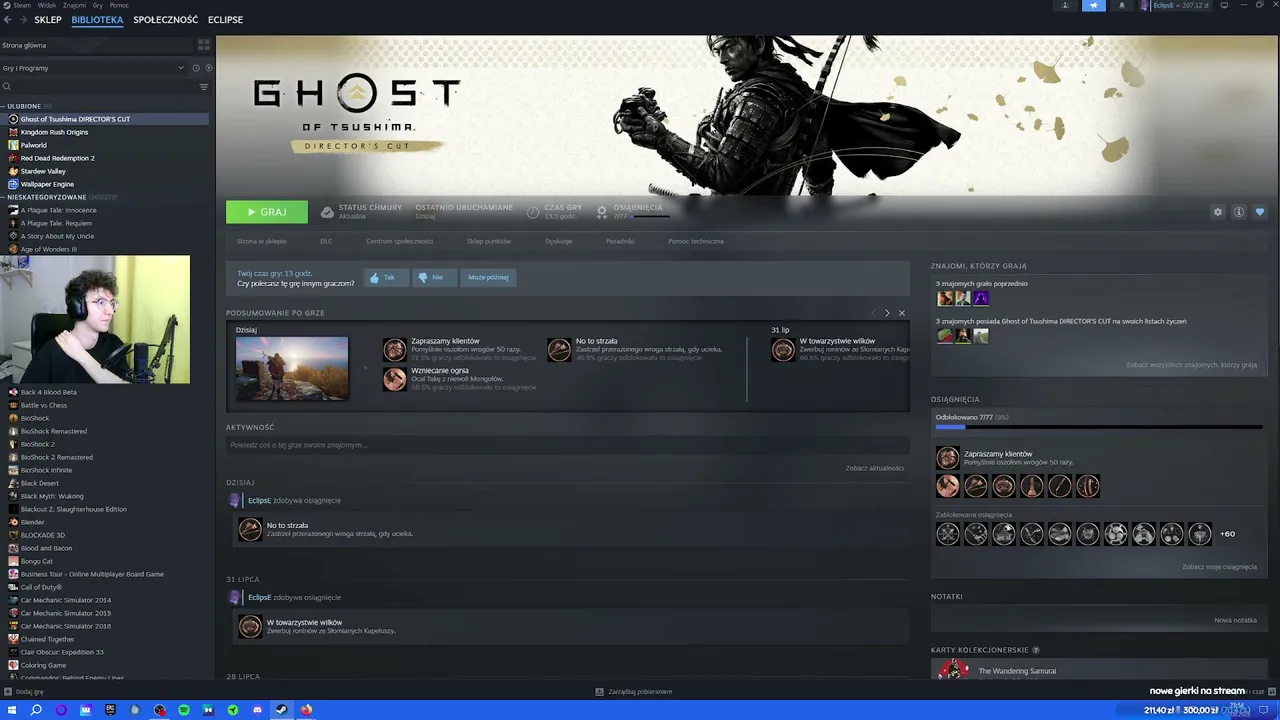This screenshot has width=1280, height=720.
Task: Click the 'No to strzała' achievement icon in summary
Action: [559, 349]
